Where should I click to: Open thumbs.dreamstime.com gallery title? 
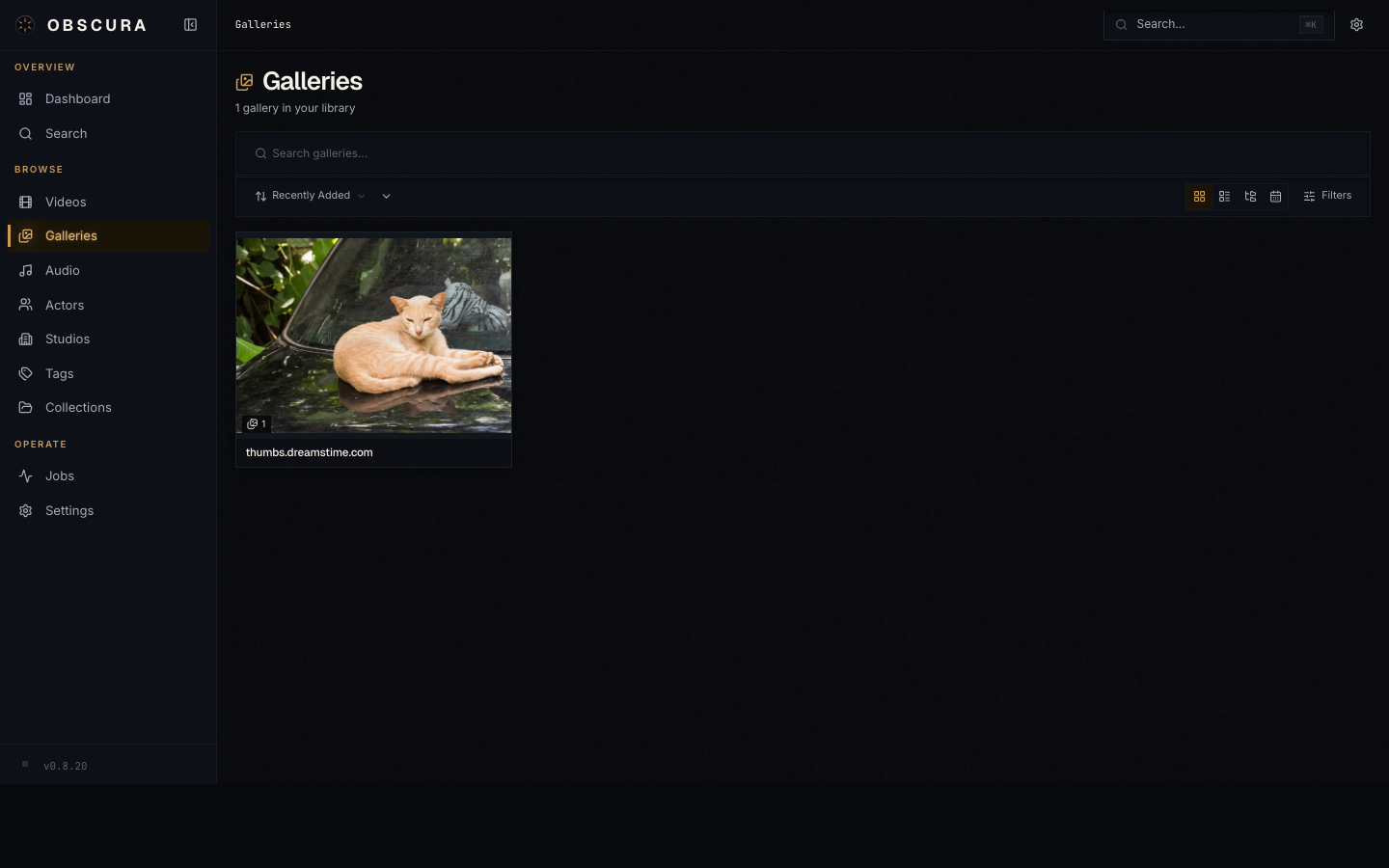[309, 452]
